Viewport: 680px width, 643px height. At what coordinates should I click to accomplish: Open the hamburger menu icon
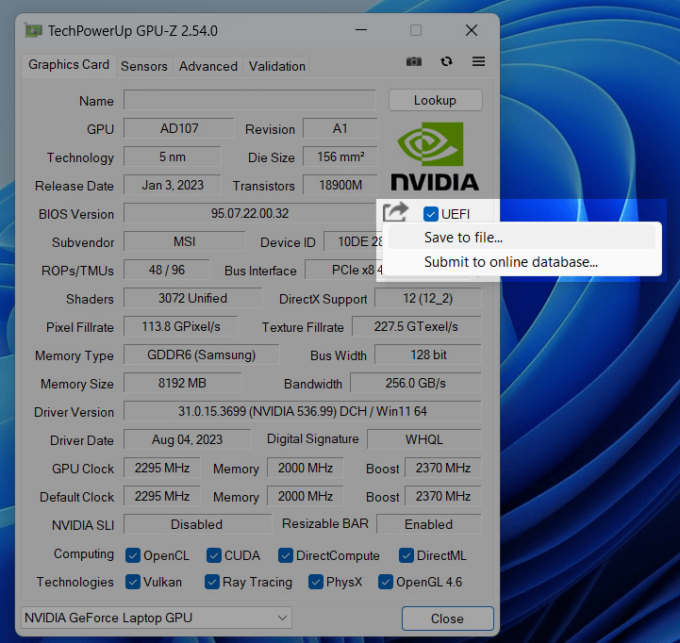[x=478, y=62]
